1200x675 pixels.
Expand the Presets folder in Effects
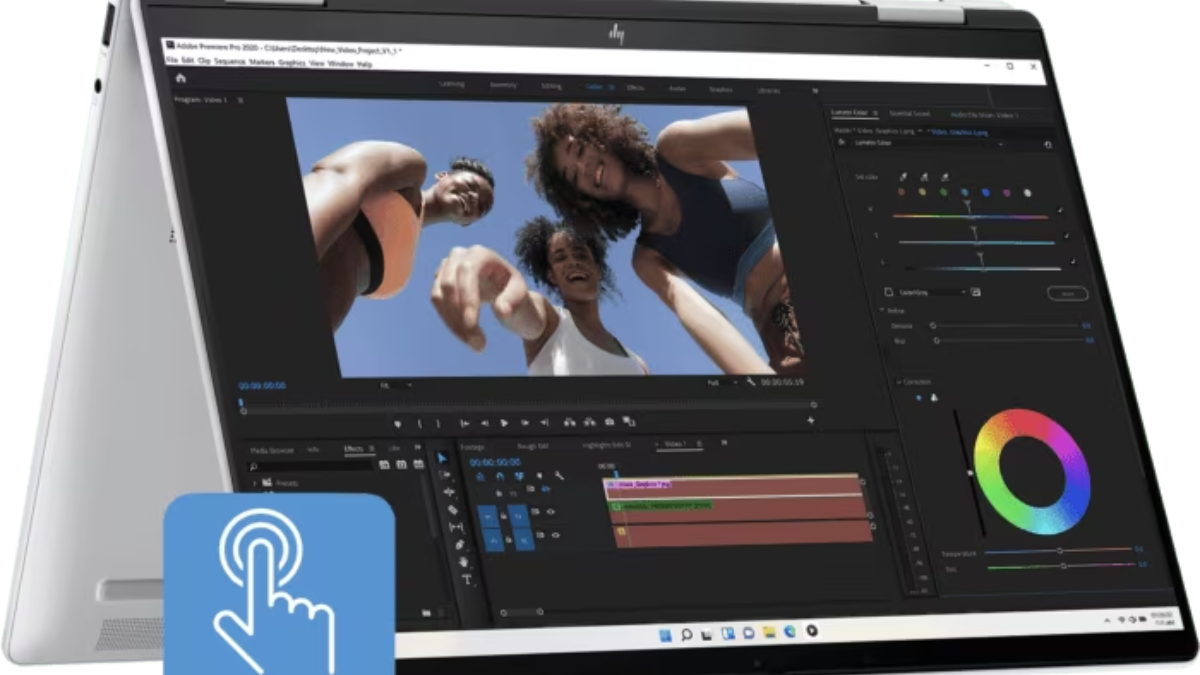click(x=255, y=483)
